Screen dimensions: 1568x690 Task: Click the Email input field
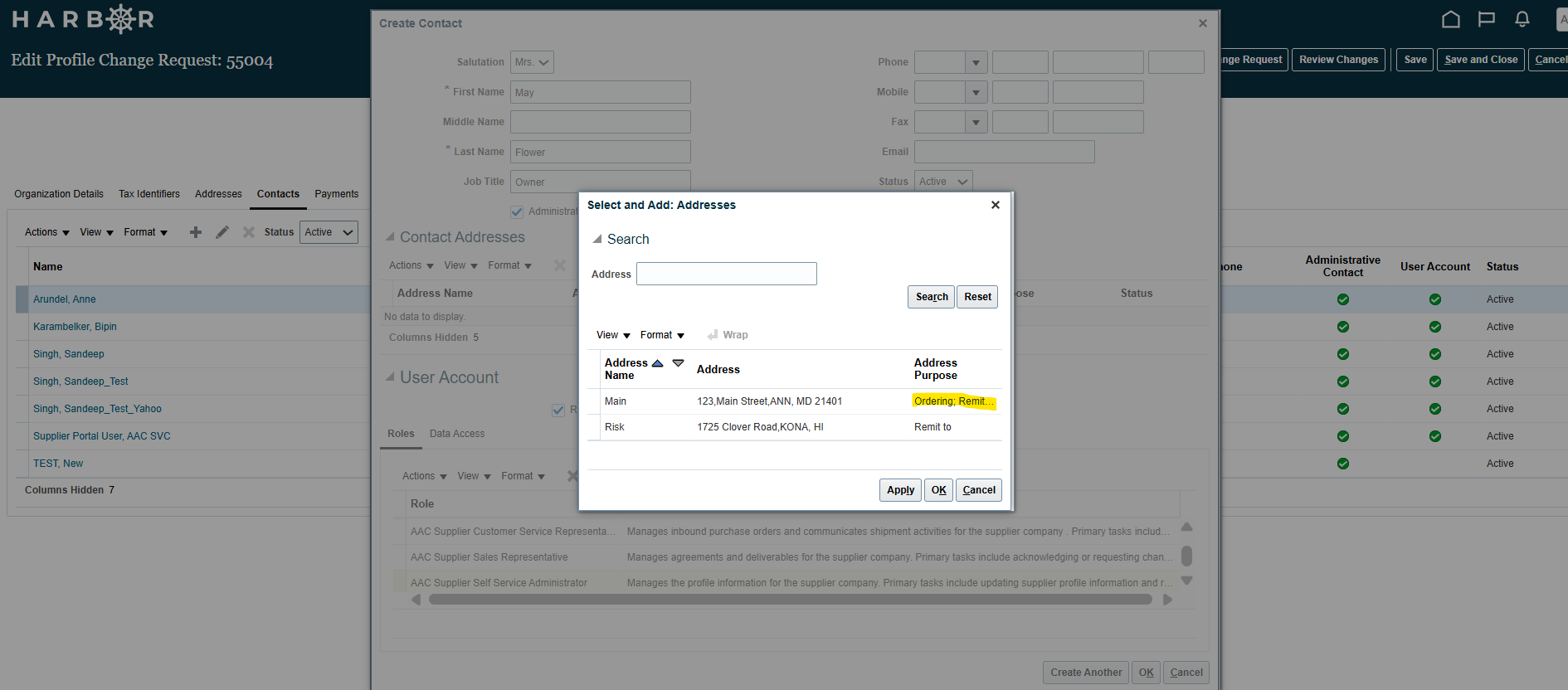[x=1005, y=152]
